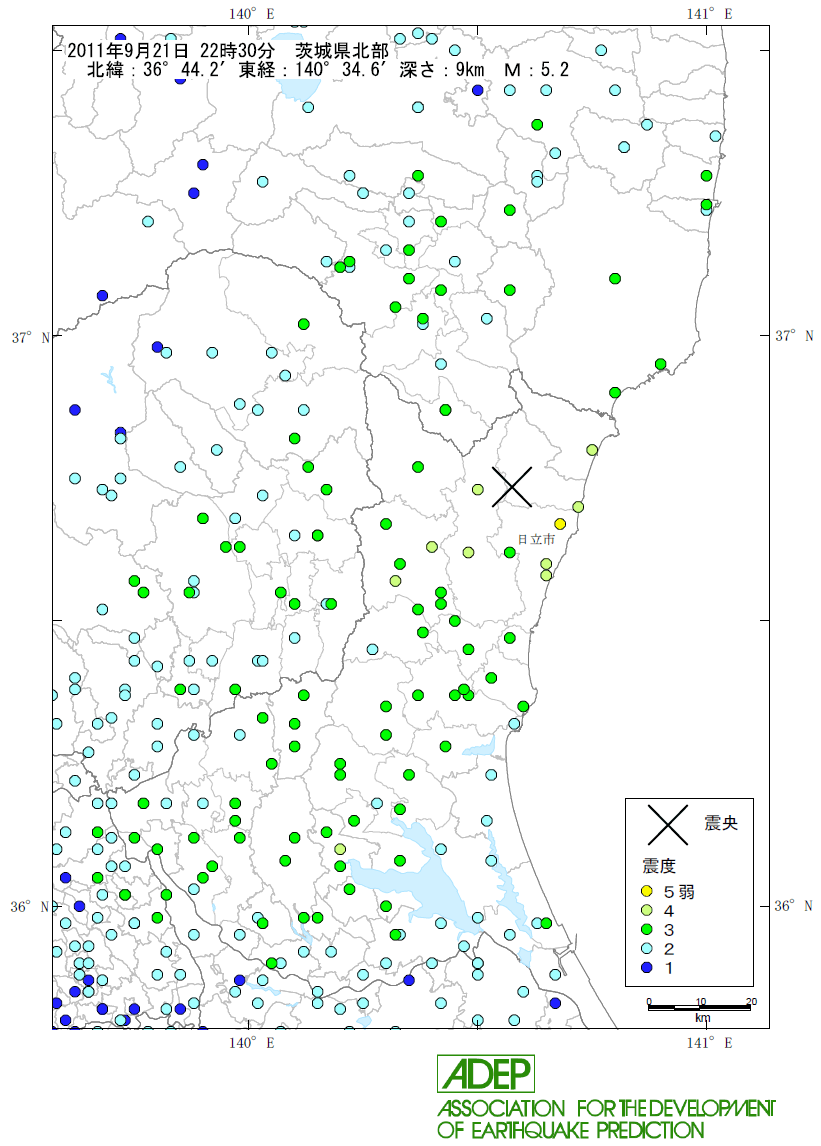Select the cyan intensity 2 legend swatch
821x1146 pixels.
[x=646, y=949]
